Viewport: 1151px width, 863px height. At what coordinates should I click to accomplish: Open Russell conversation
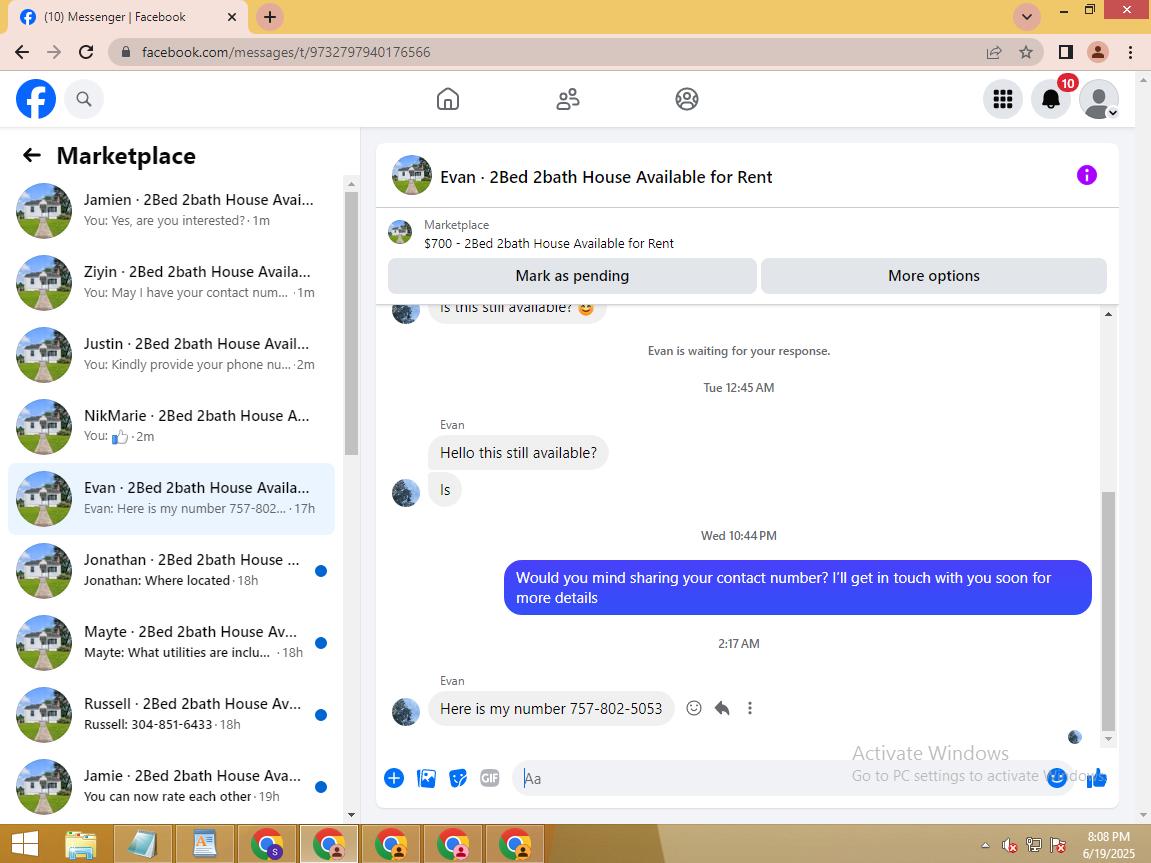click(171, 714)
